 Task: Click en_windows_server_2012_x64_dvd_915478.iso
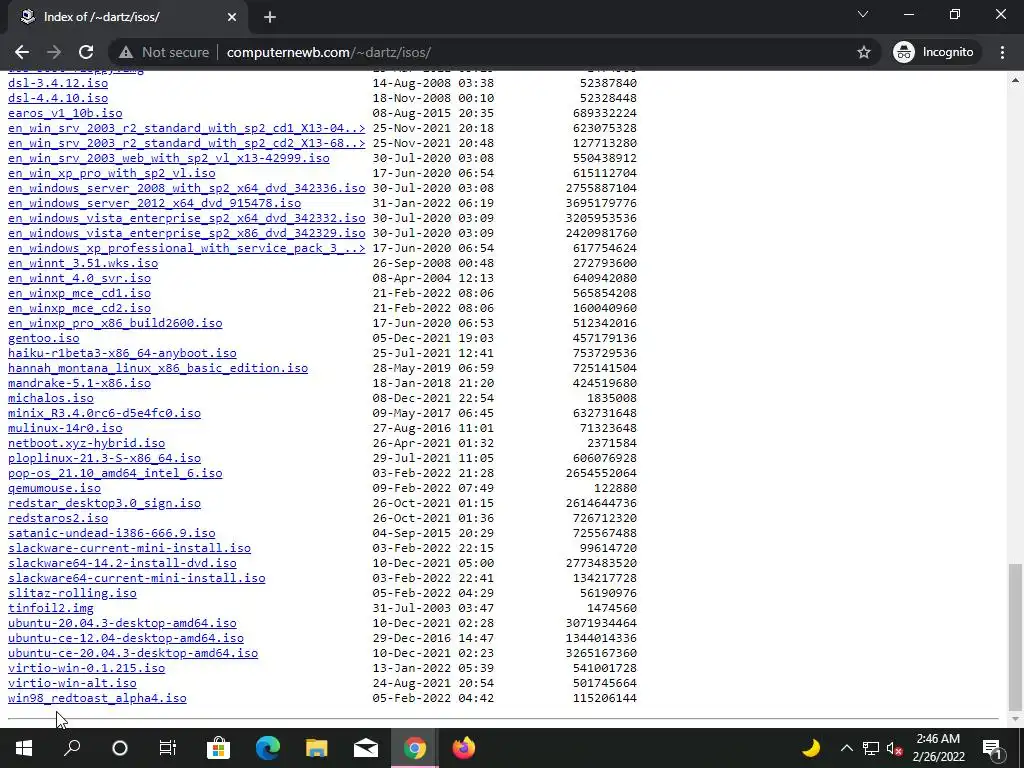pos(155,203)
